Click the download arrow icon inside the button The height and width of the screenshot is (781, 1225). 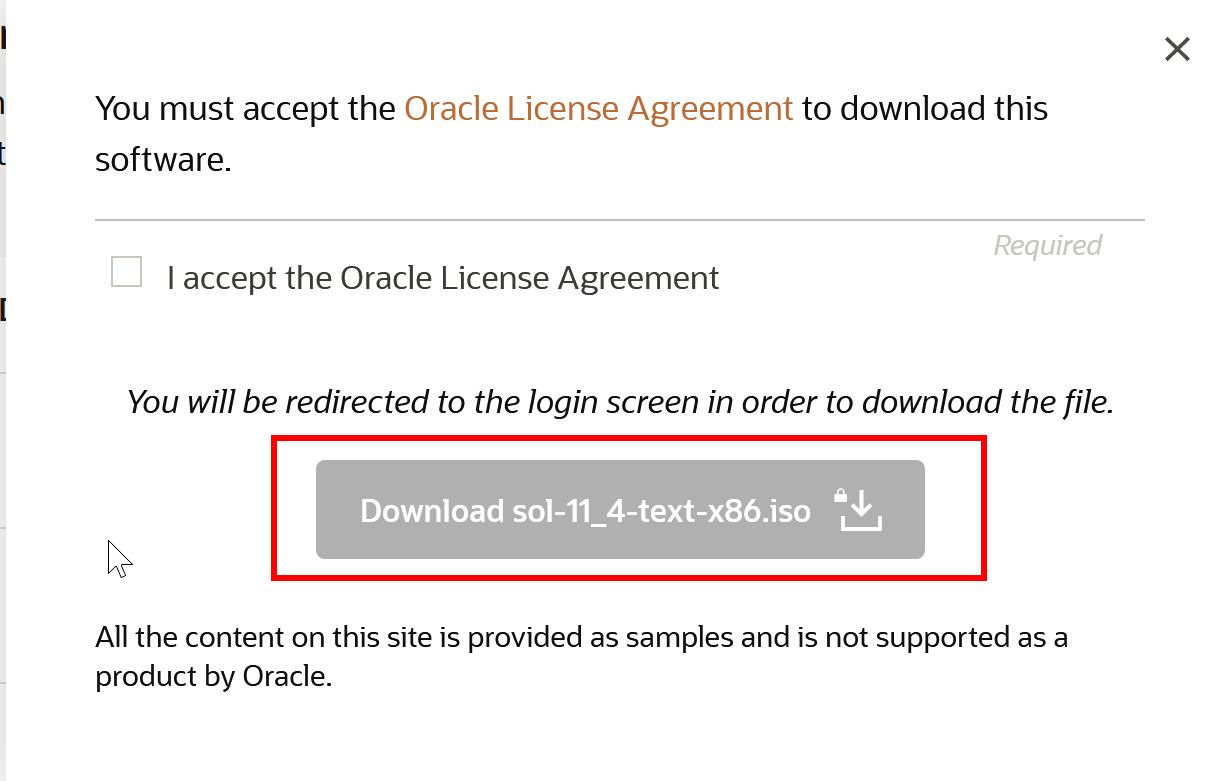(x=861, y=511)
